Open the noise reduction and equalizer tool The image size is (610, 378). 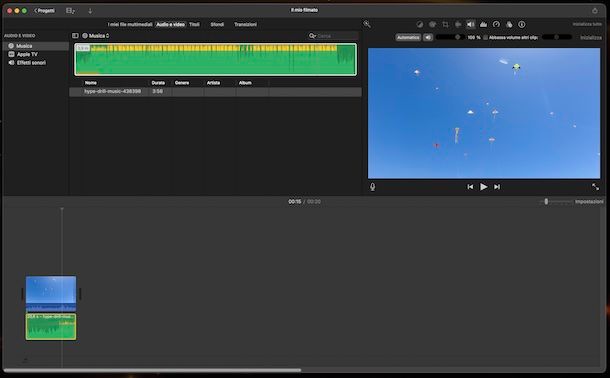point(483,24)
